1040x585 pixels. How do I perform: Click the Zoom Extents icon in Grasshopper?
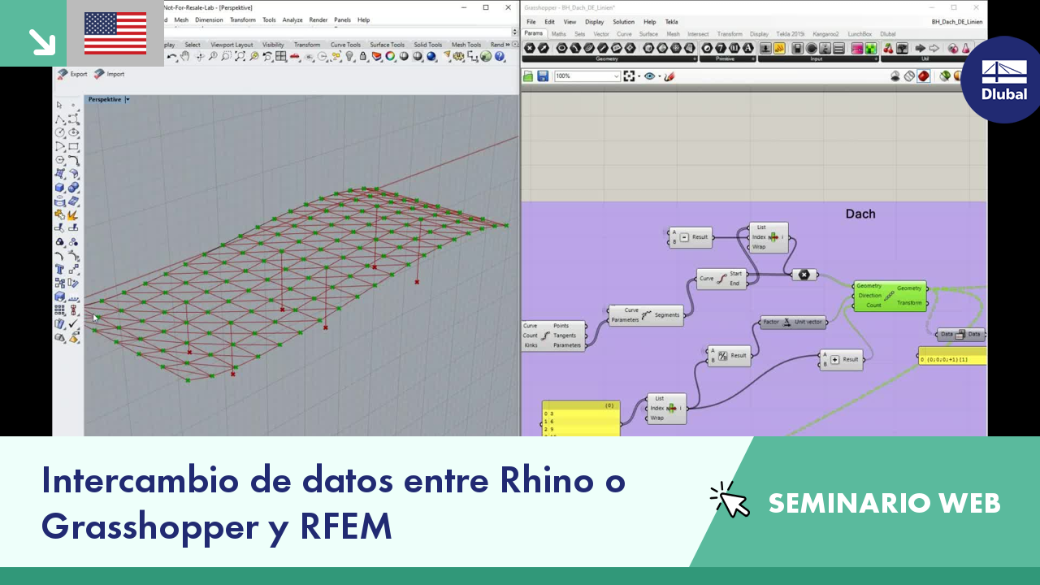(629, 76)
